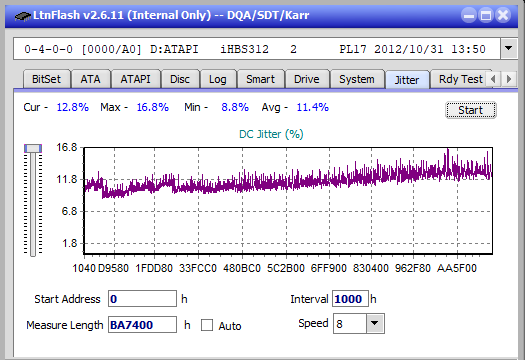Click the Cur 12.8% value
The image size is (525, 360).
(x=72, y=107)
